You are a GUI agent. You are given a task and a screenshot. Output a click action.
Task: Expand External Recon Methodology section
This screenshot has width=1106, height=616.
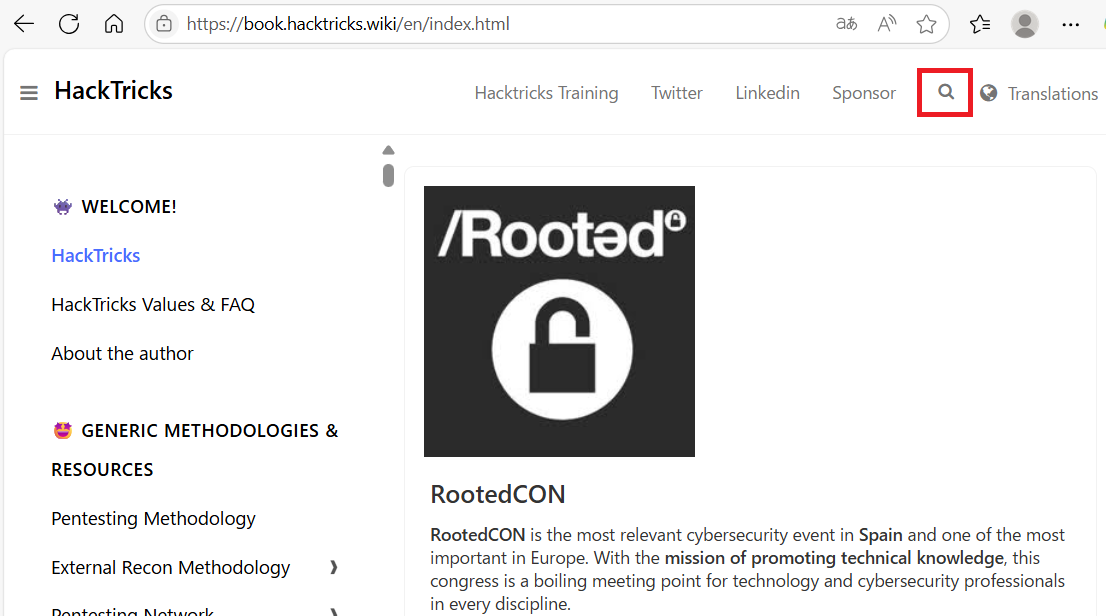coord(334,567)
